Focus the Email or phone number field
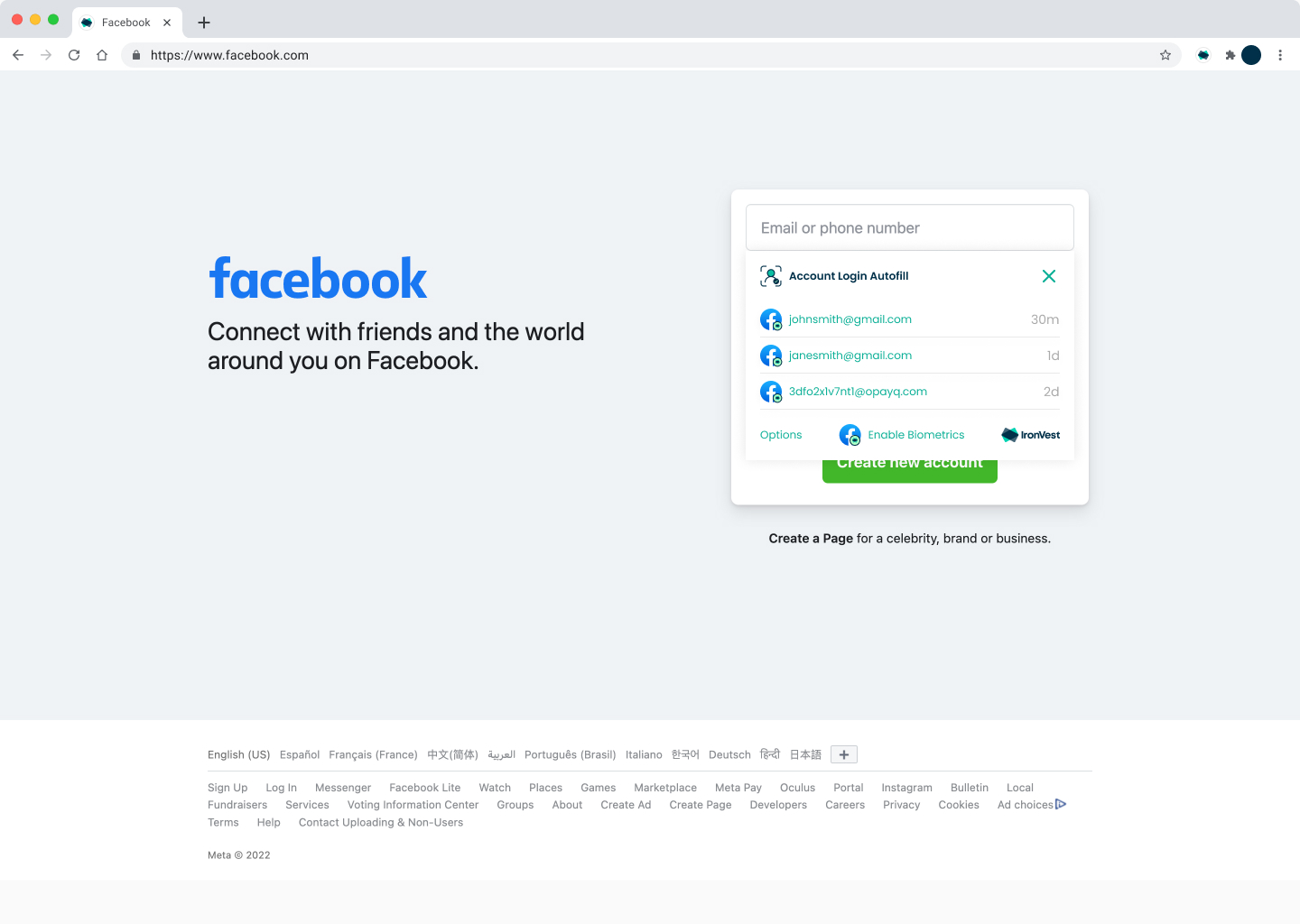The height and width of the screenshot is (924, 1300). (910, 227)
